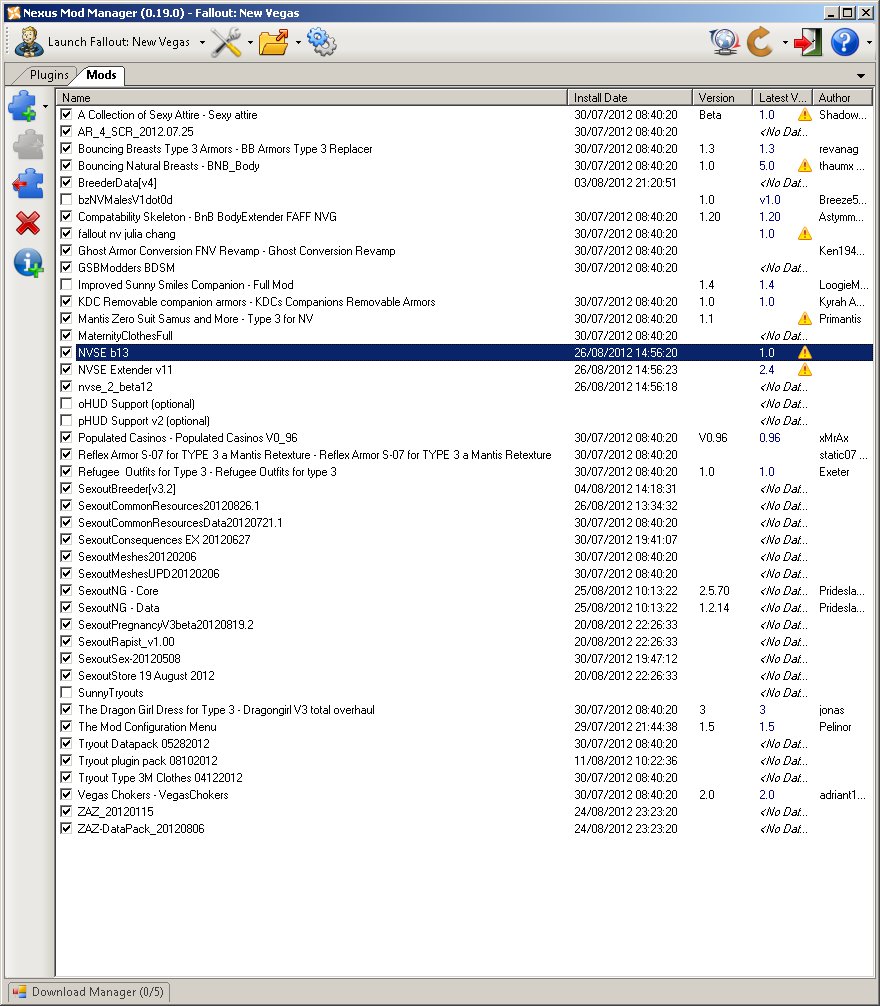Click the red X delete mod icon

(x=27, y=224)
